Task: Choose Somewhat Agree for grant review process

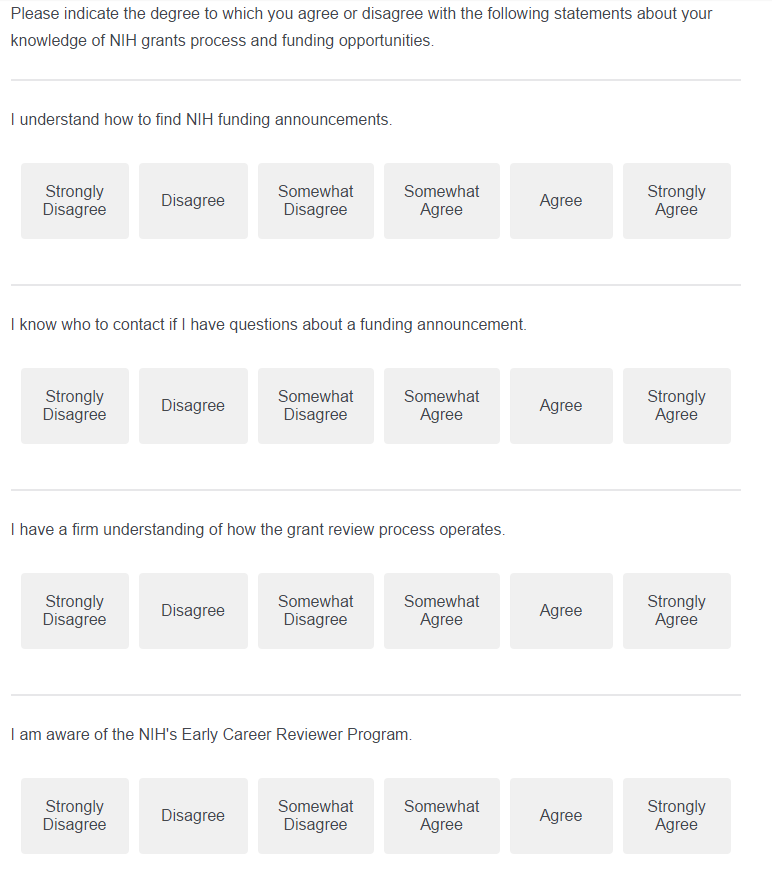Action: (441, 611)
